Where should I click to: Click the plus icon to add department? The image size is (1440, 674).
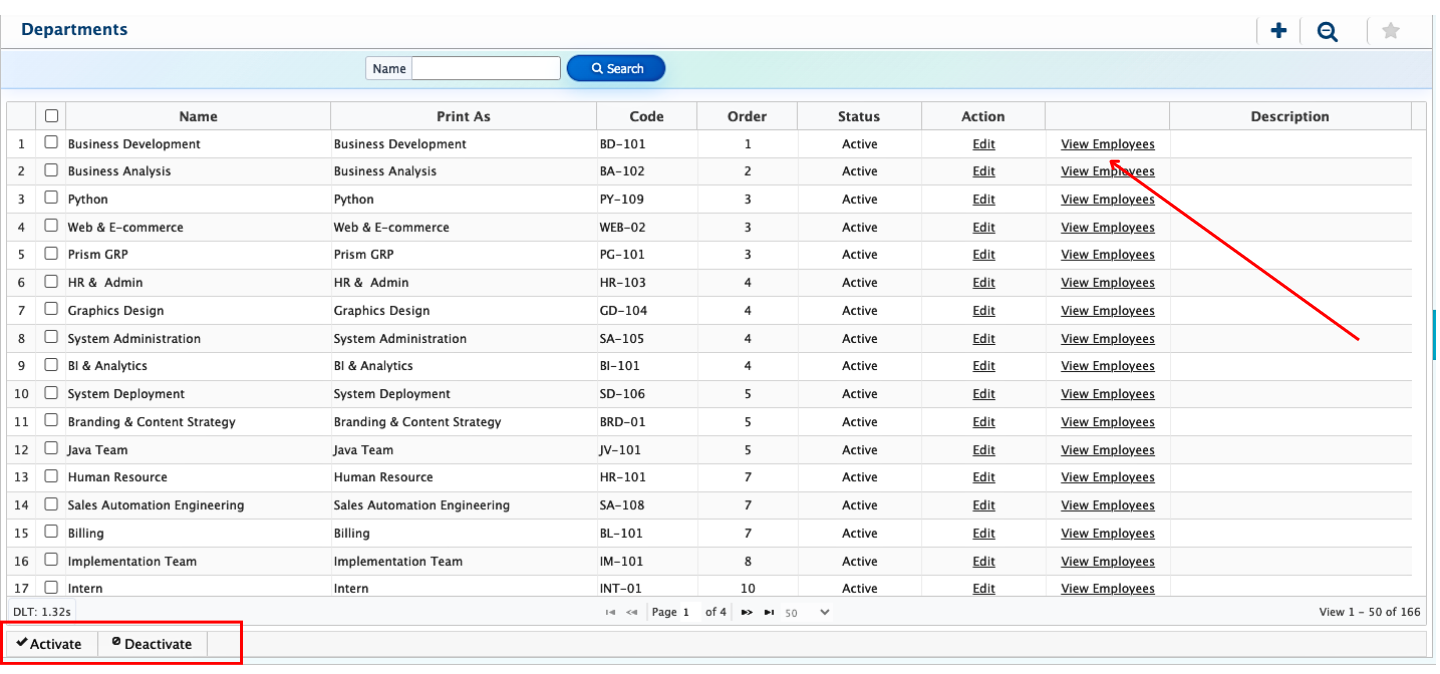pos(1278,31)
